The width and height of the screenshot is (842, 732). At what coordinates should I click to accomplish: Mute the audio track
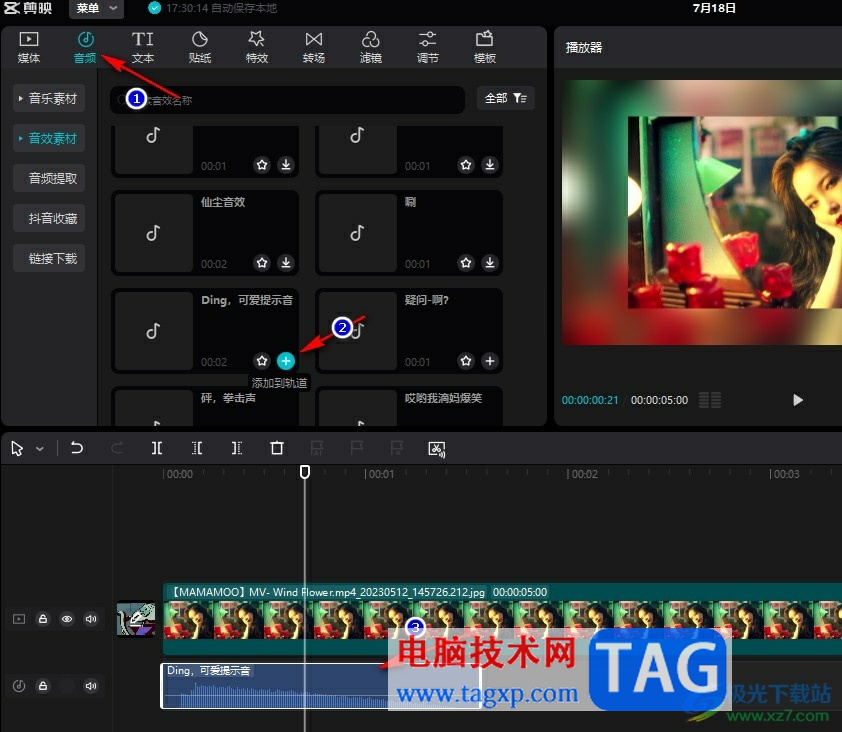91,686
